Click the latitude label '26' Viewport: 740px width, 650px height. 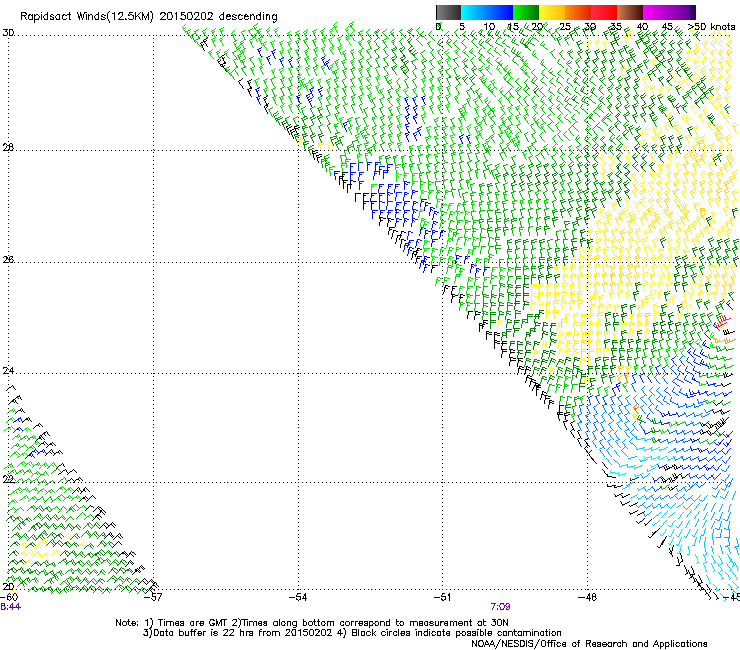8,260
